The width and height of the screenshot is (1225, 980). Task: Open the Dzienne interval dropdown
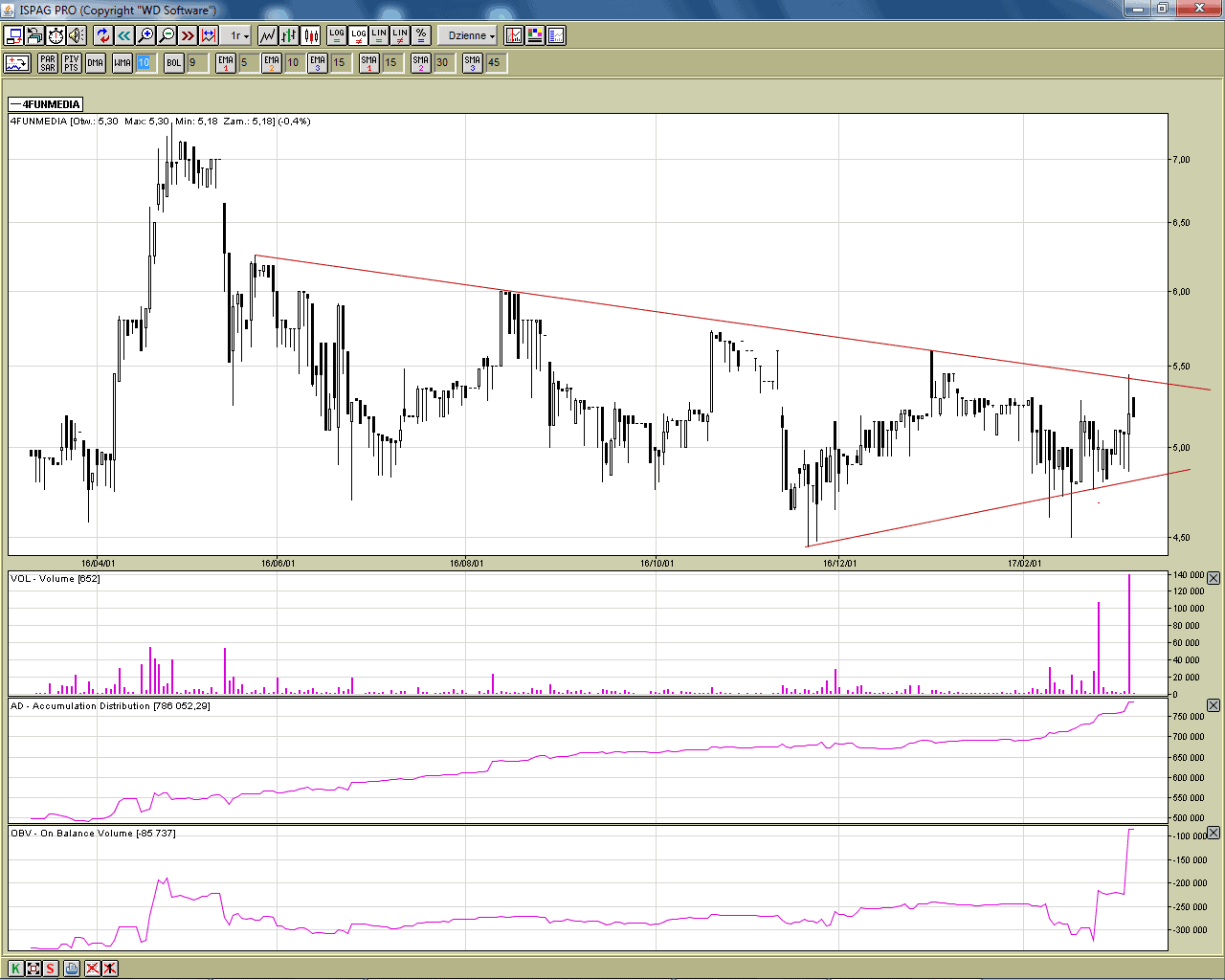point(471,35)
